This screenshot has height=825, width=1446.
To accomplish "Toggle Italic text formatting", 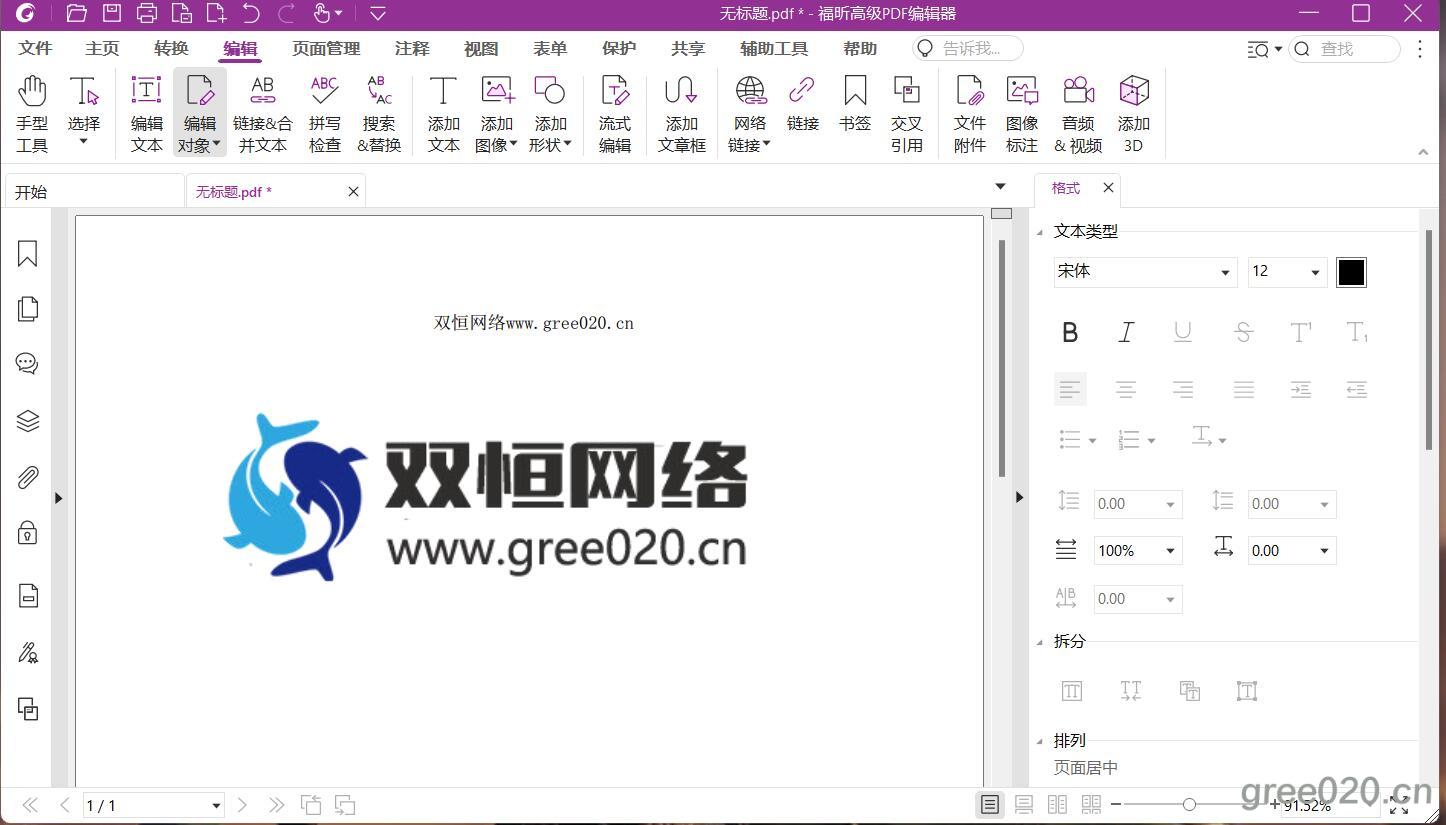I will pyautogui.click(x=1126, y=333).
